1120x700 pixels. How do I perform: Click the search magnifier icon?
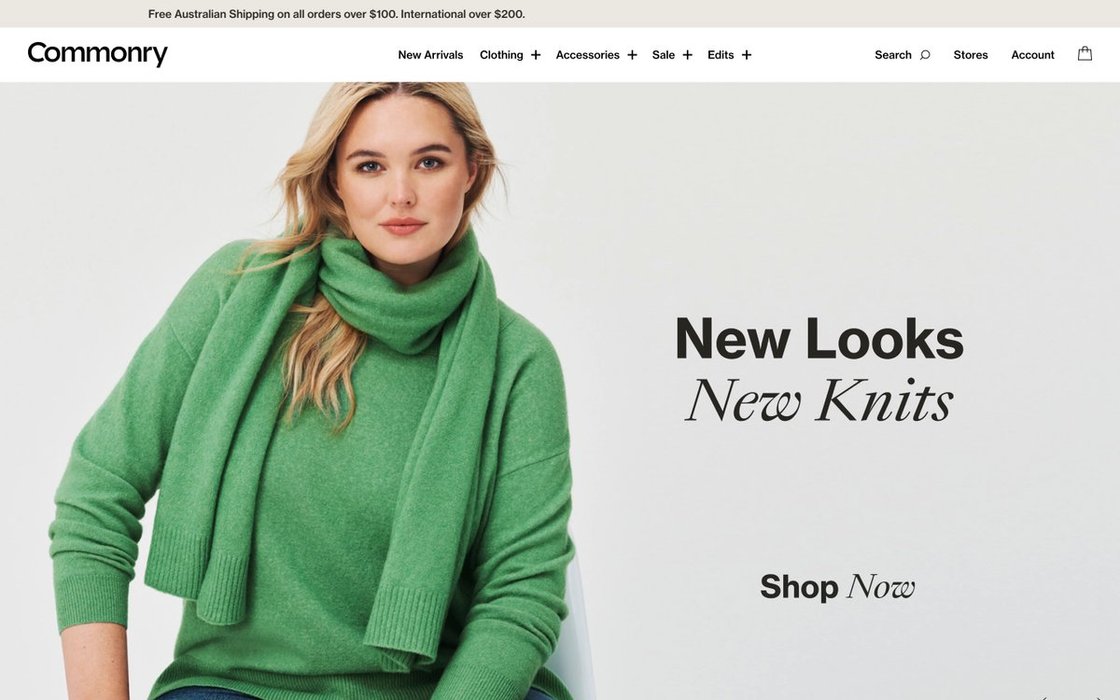[925, 55]
